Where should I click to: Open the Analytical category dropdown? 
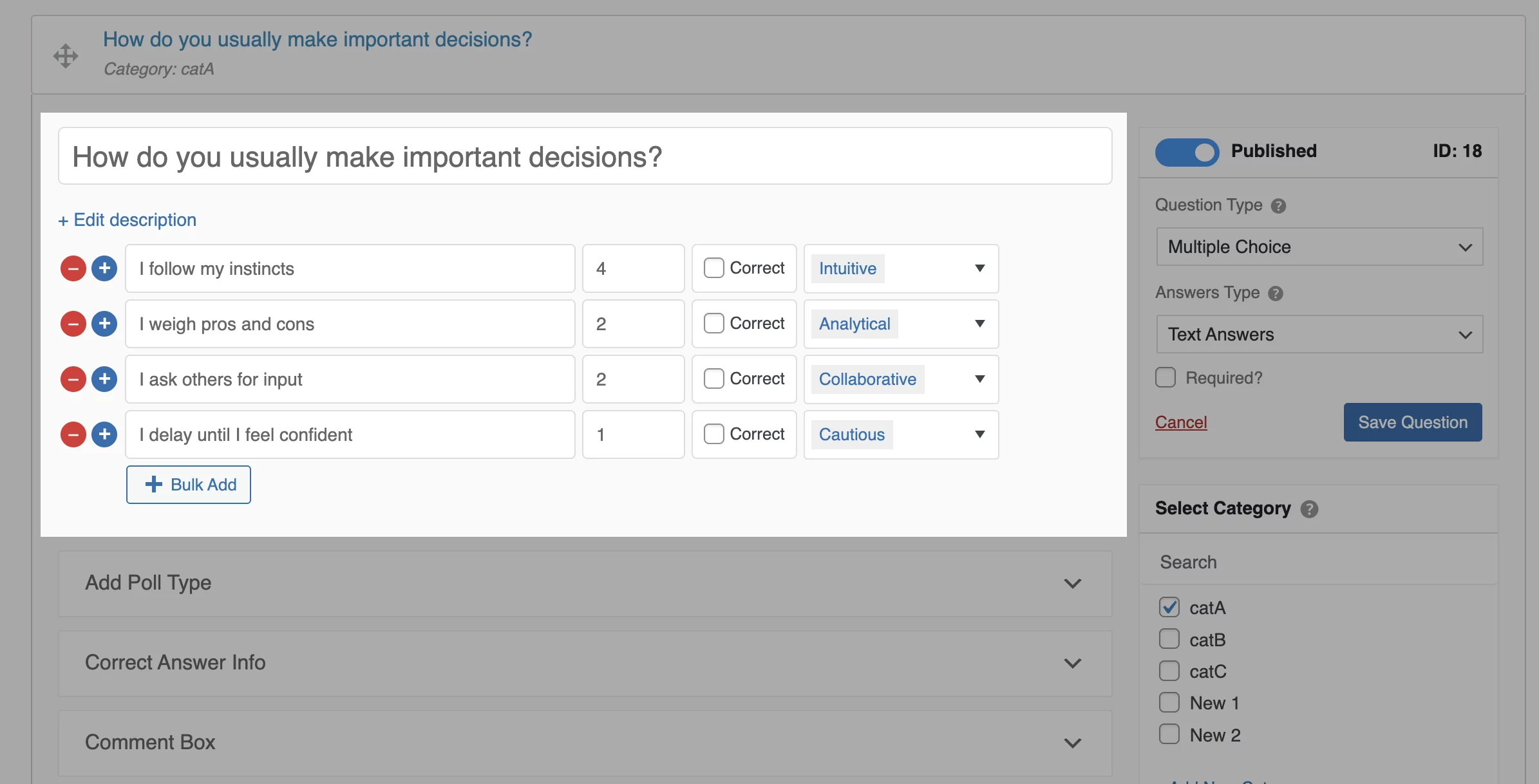point(901,324)
